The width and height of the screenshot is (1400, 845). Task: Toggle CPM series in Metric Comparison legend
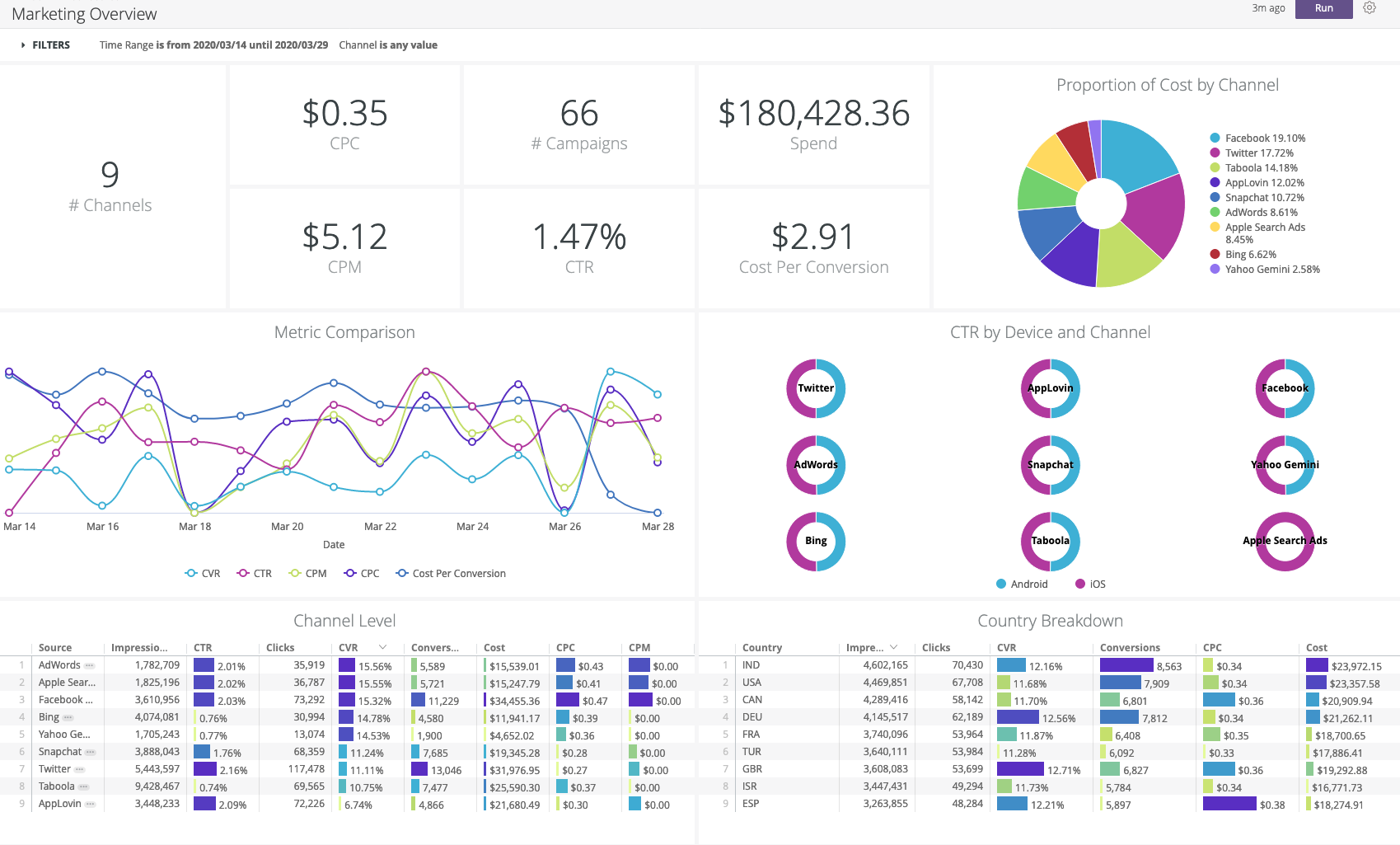307,574
